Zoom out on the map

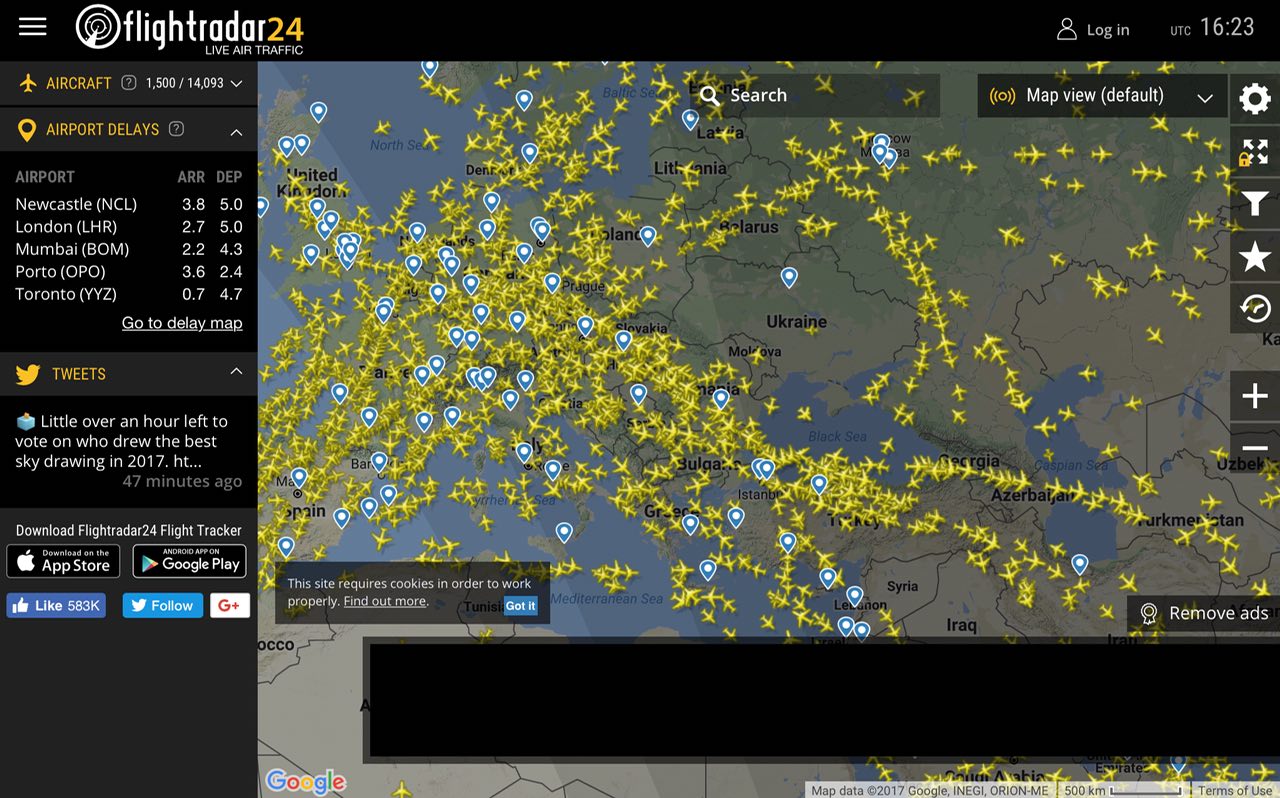[1255, 447]
